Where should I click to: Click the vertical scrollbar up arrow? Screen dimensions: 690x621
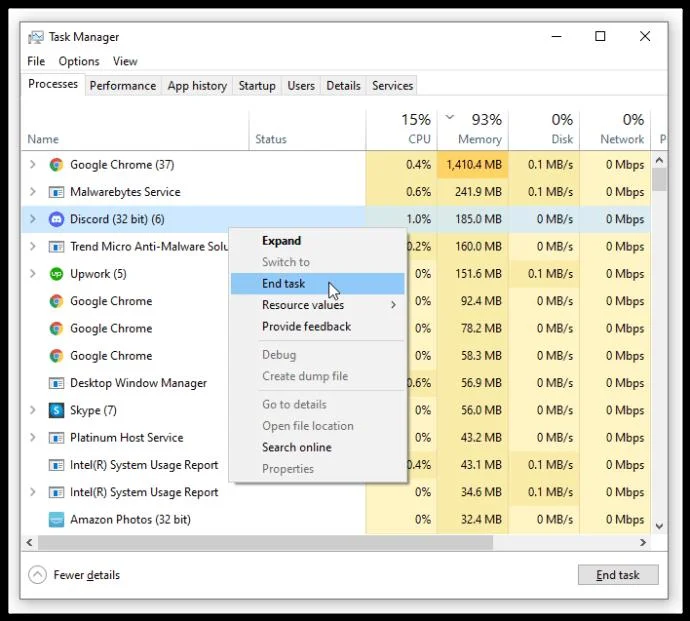click(659, 161)
